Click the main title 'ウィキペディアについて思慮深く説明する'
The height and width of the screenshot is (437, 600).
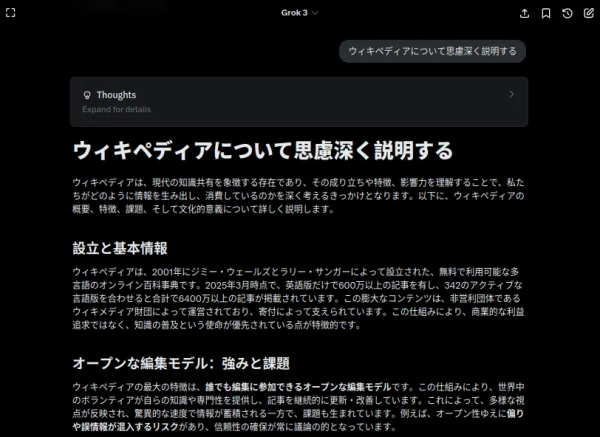[x=263, y=152]
